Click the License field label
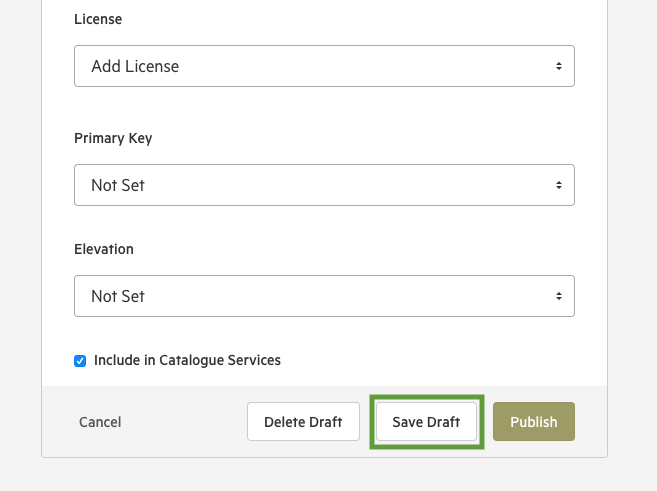 (x=98, y=19)
